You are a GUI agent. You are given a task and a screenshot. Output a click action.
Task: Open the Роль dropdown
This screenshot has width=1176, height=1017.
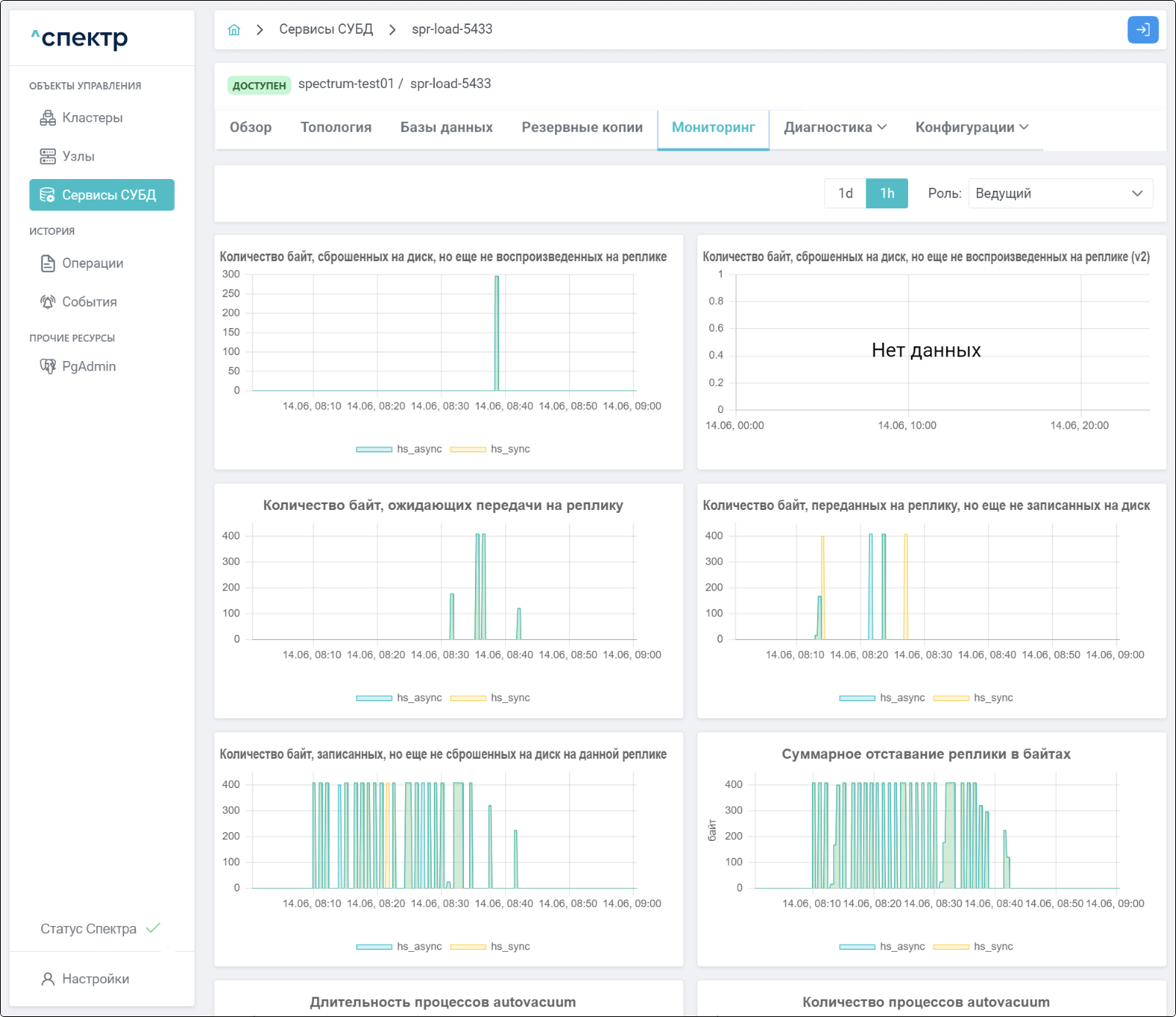tap(1060, 194)
